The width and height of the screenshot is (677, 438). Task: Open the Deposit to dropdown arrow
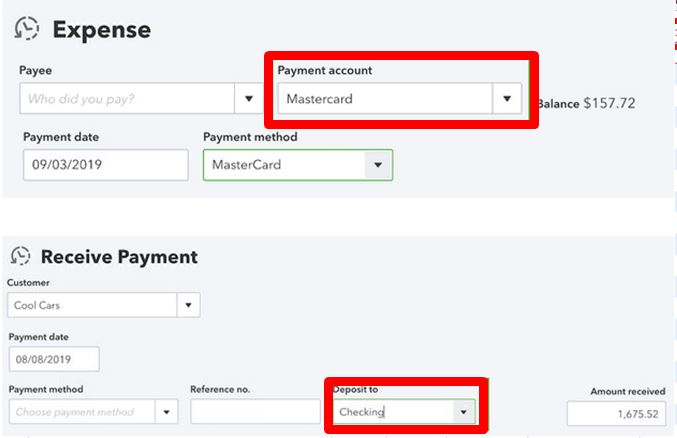[464, 412]
